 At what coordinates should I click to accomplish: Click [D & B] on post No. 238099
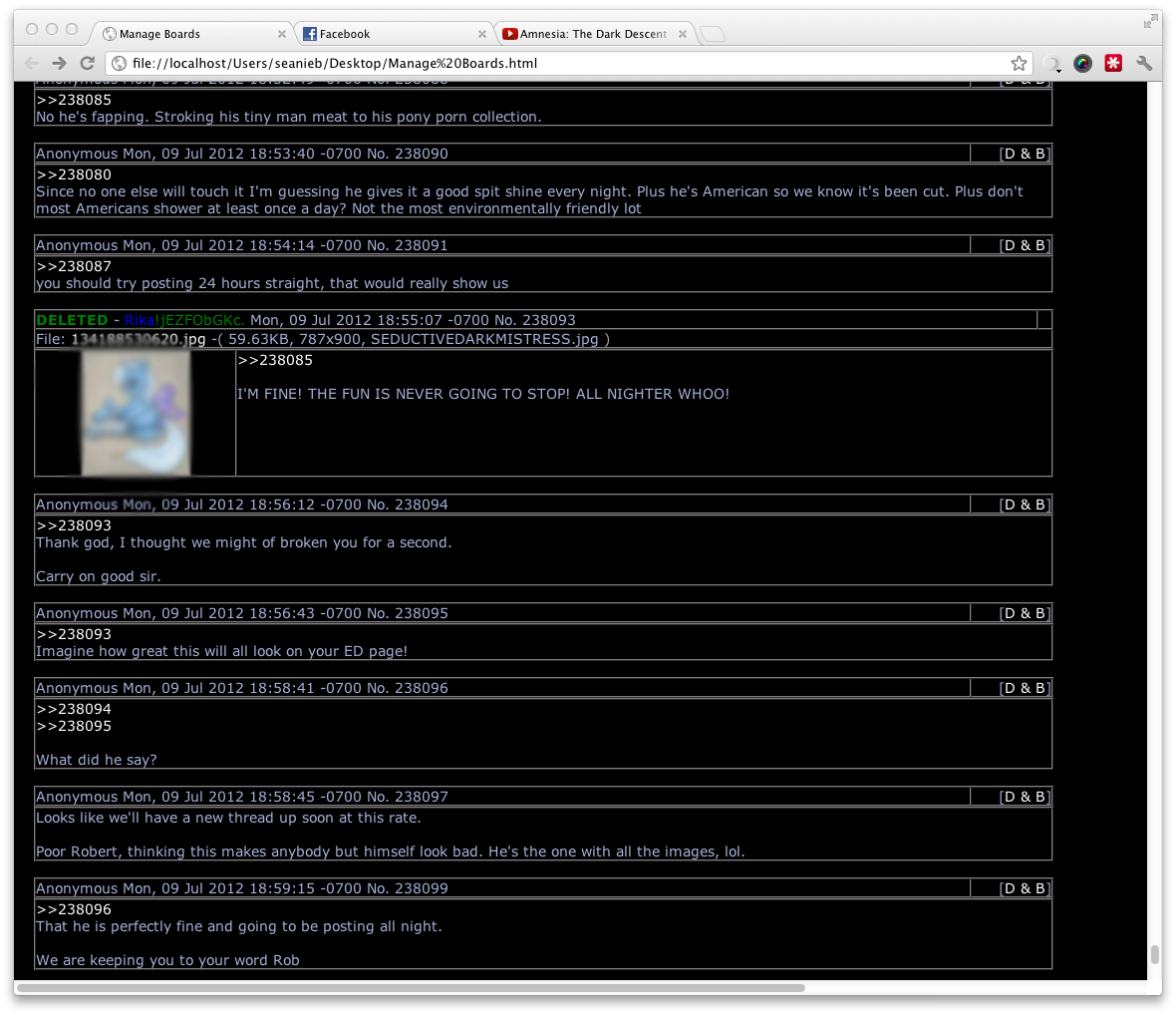click(x=1025, y=889)
